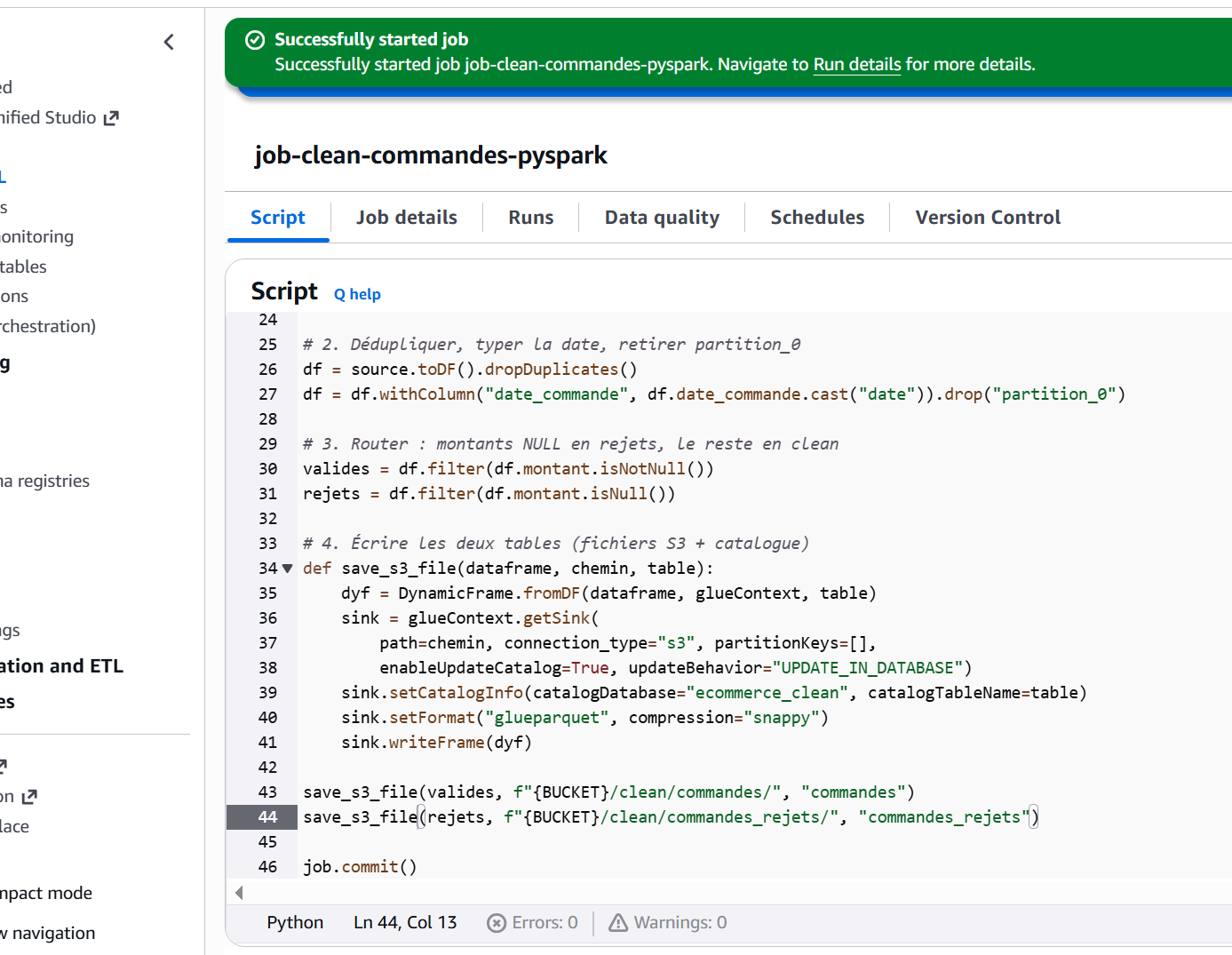Switch to the Version Control tab

[988, 218]
